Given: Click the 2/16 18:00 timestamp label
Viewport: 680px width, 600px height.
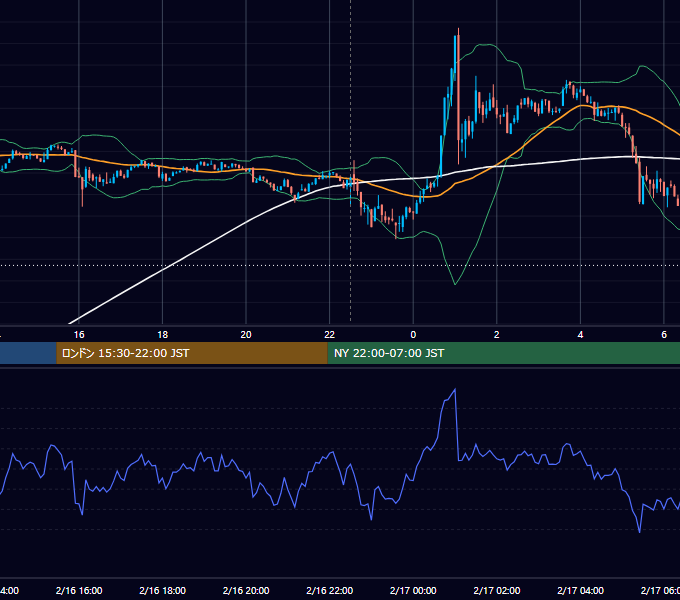Looking at the screenshot, I should point(163,590).
